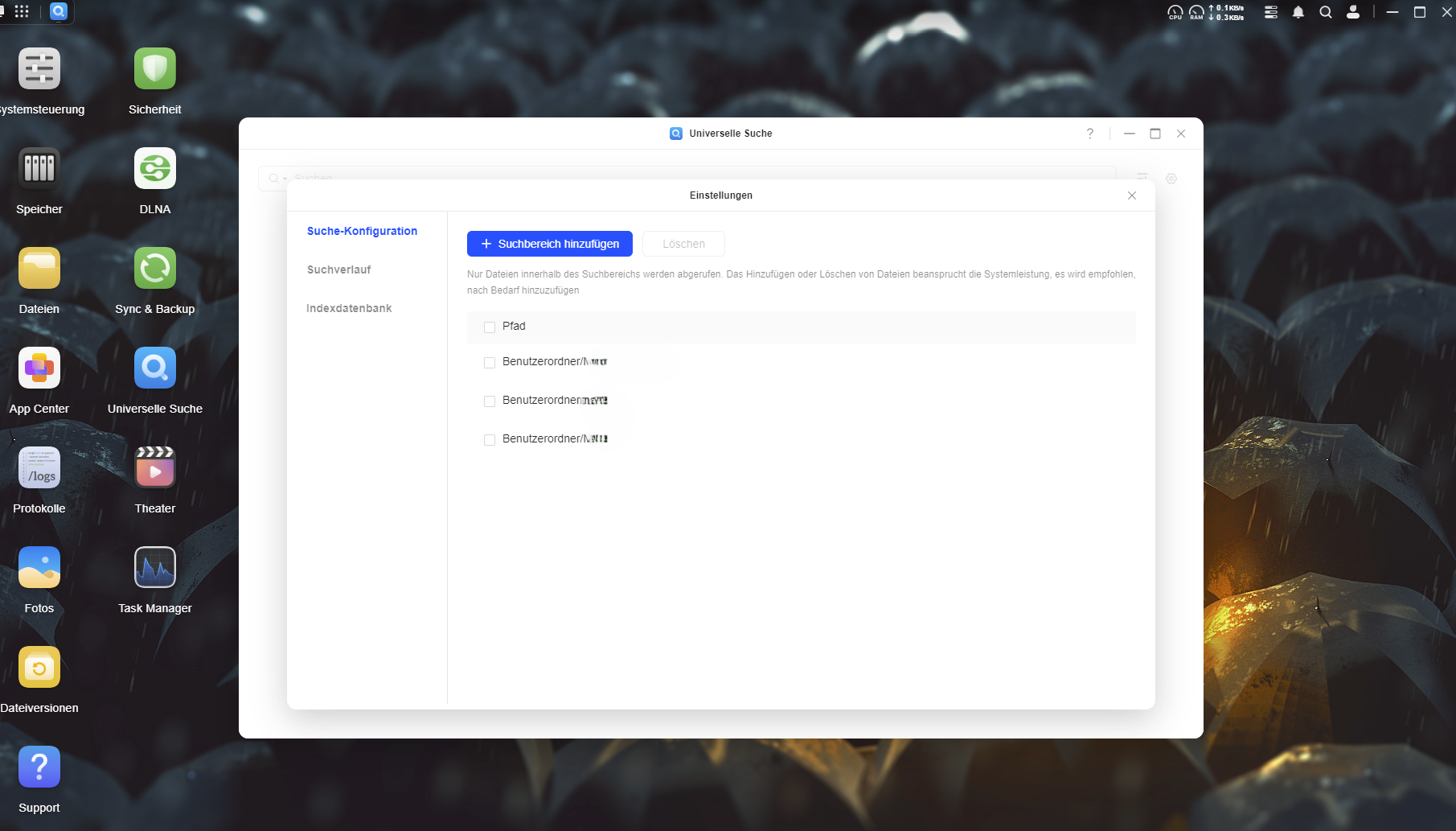Open the task list icon in top bar
This screenshot has height=831, width=1456.
click(x=1271, y=12)
